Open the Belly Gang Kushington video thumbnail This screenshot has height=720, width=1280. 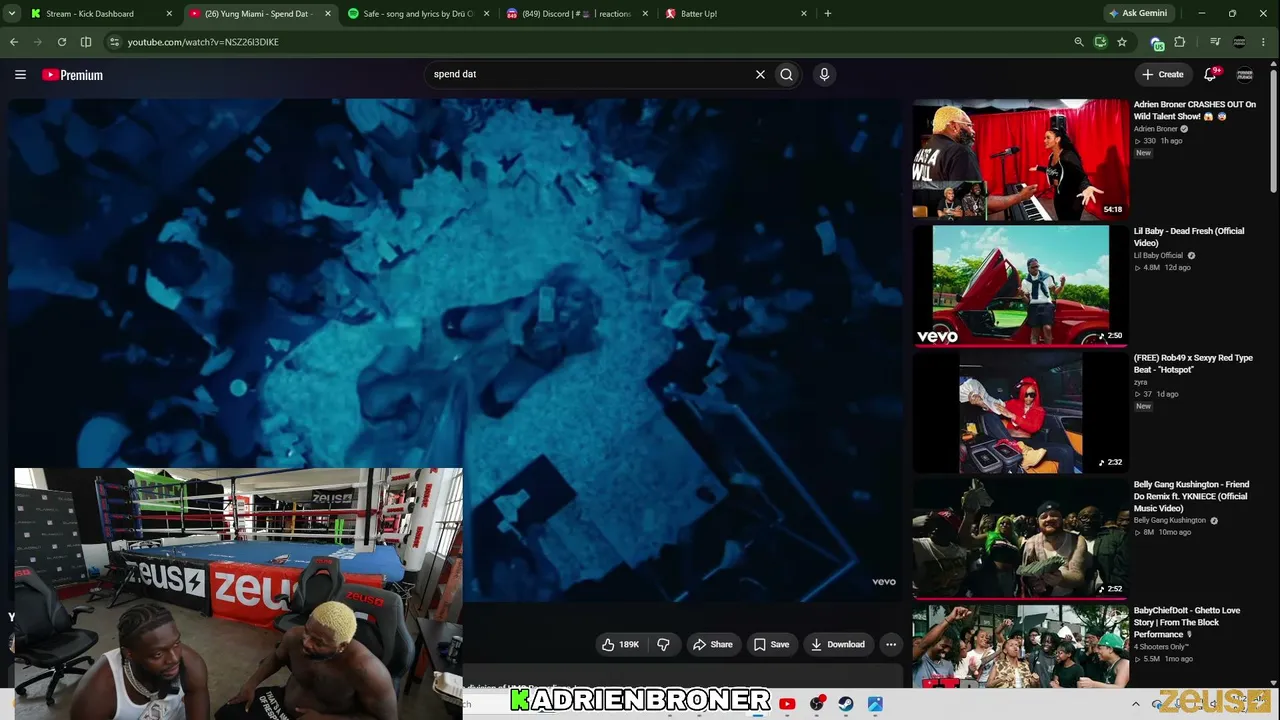coord(1020,539)
